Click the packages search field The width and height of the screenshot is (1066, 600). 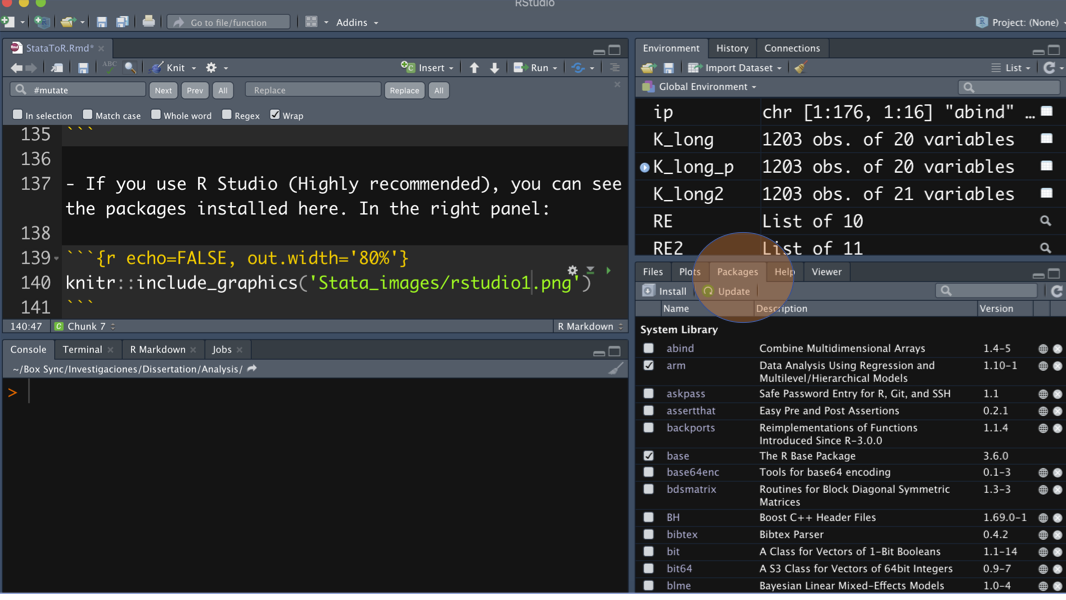click(x=987, y=291)
